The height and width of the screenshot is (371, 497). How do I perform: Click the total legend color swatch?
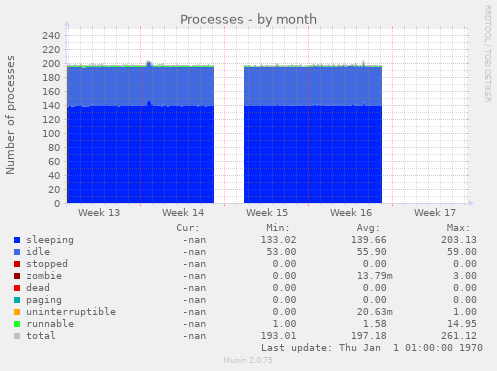coord(17,336)
